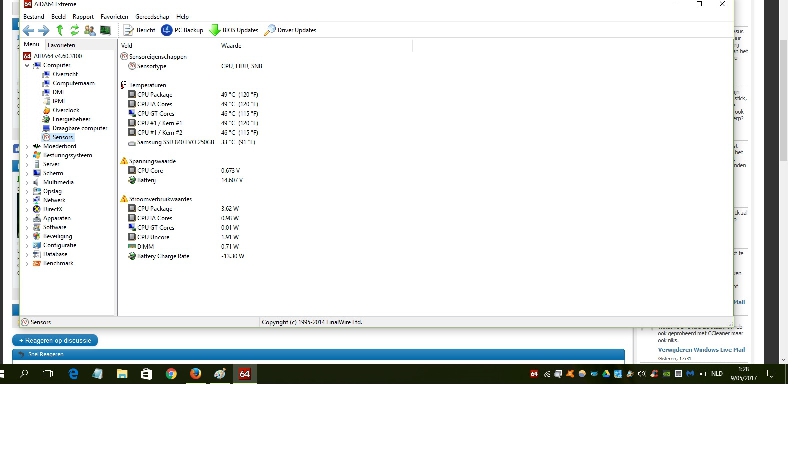800x450 pixels.
Task: Select the IPMI tree item
Action: 53,101
